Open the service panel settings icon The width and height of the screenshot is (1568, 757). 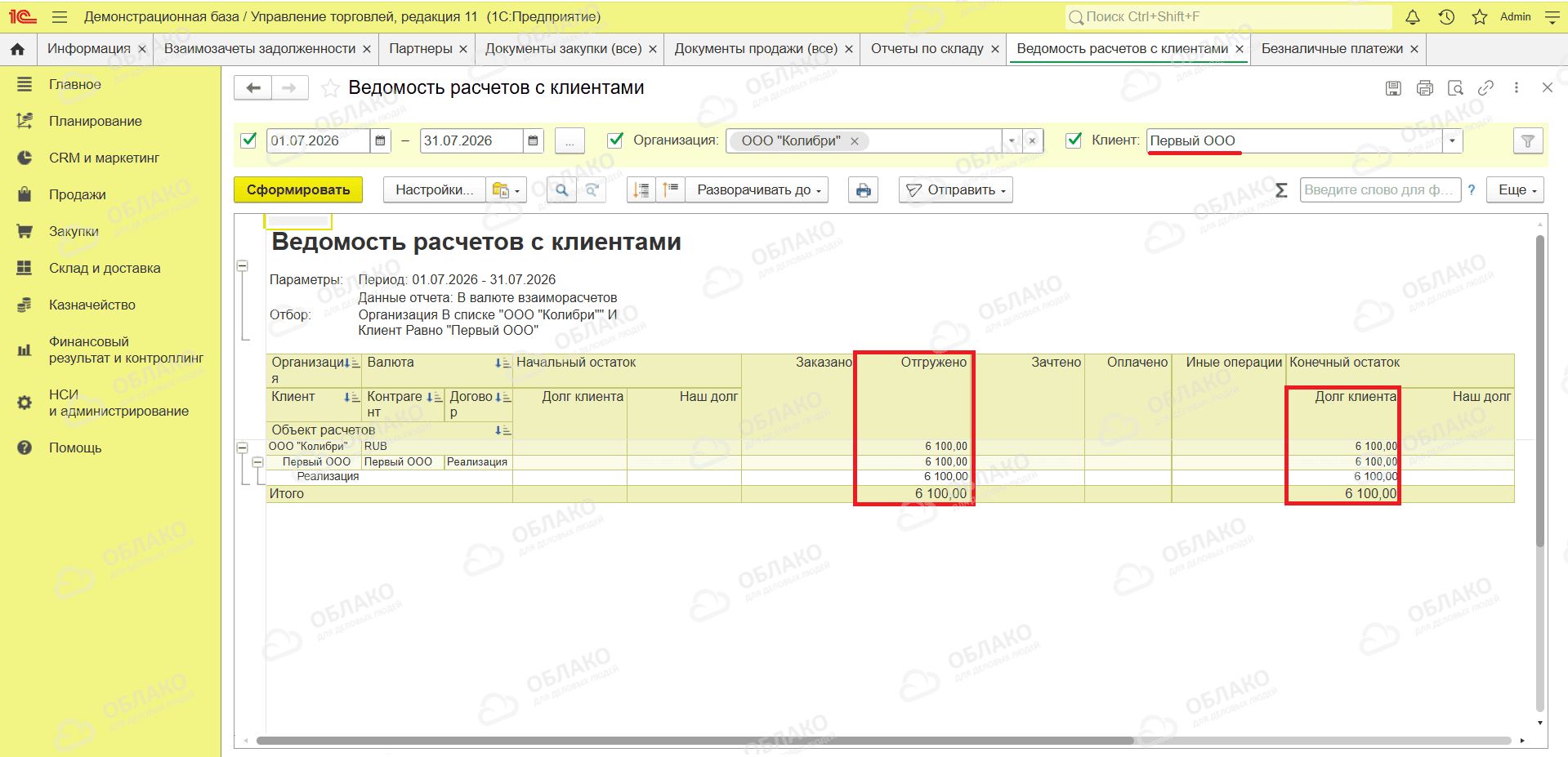(1552, 16)
